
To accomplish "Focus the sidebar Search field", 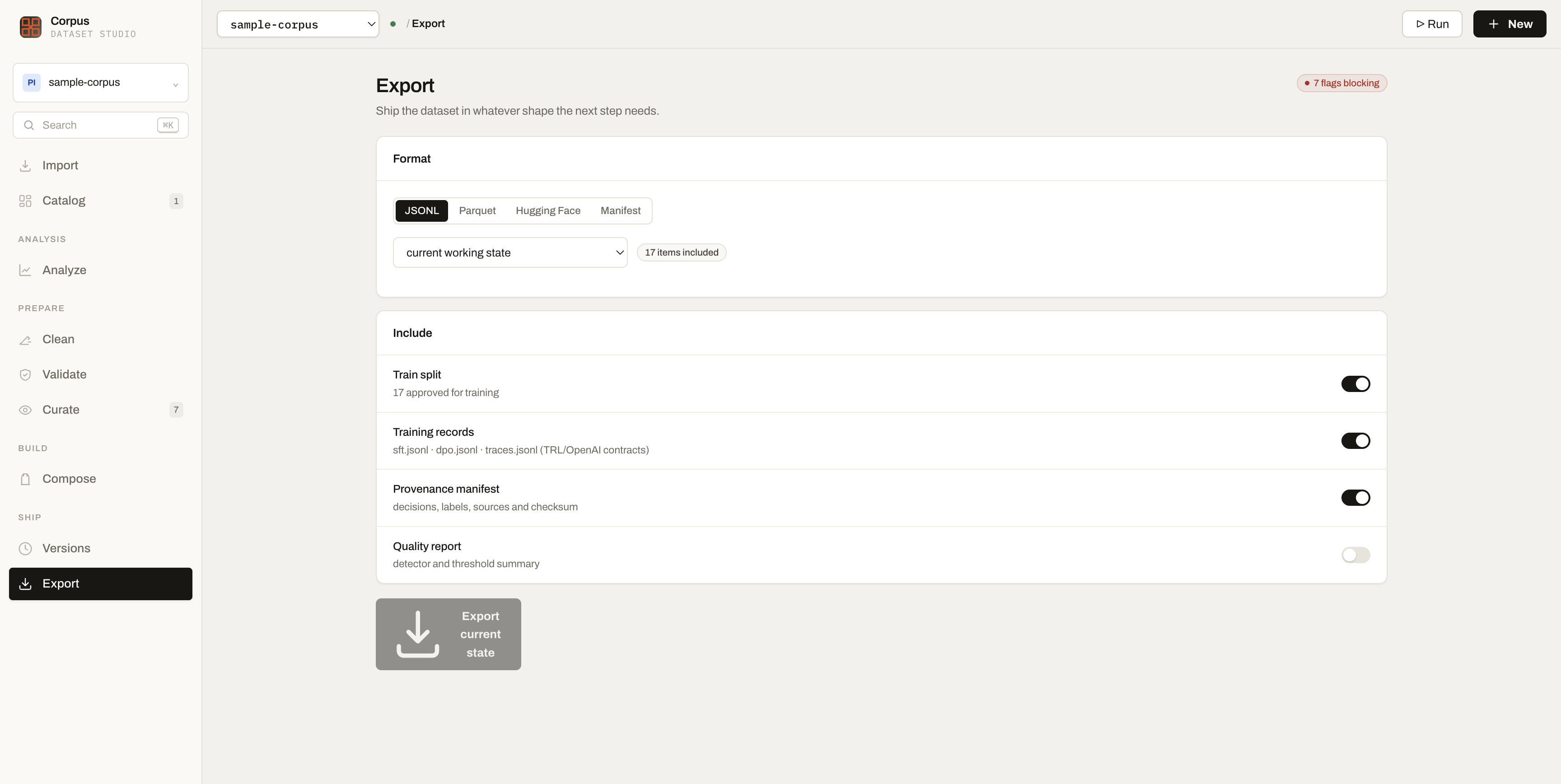I will click(101, 126).
